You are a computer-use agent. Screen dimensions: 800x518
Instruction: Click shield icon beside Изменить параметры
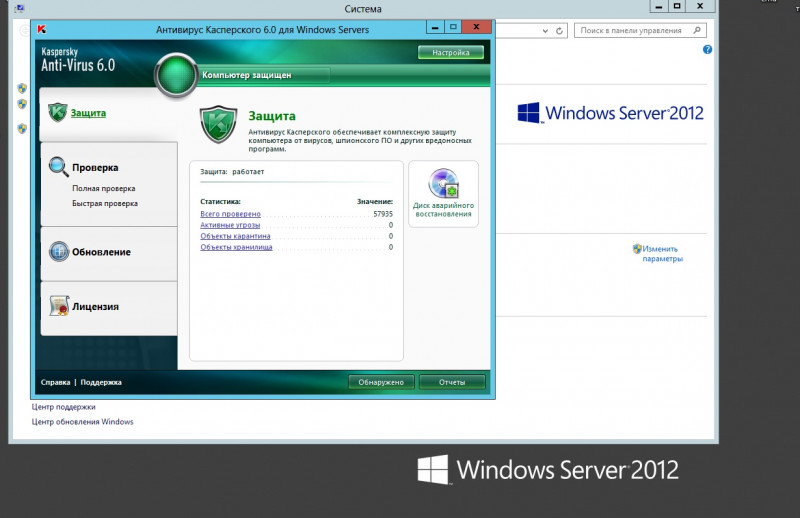point(637,249)
